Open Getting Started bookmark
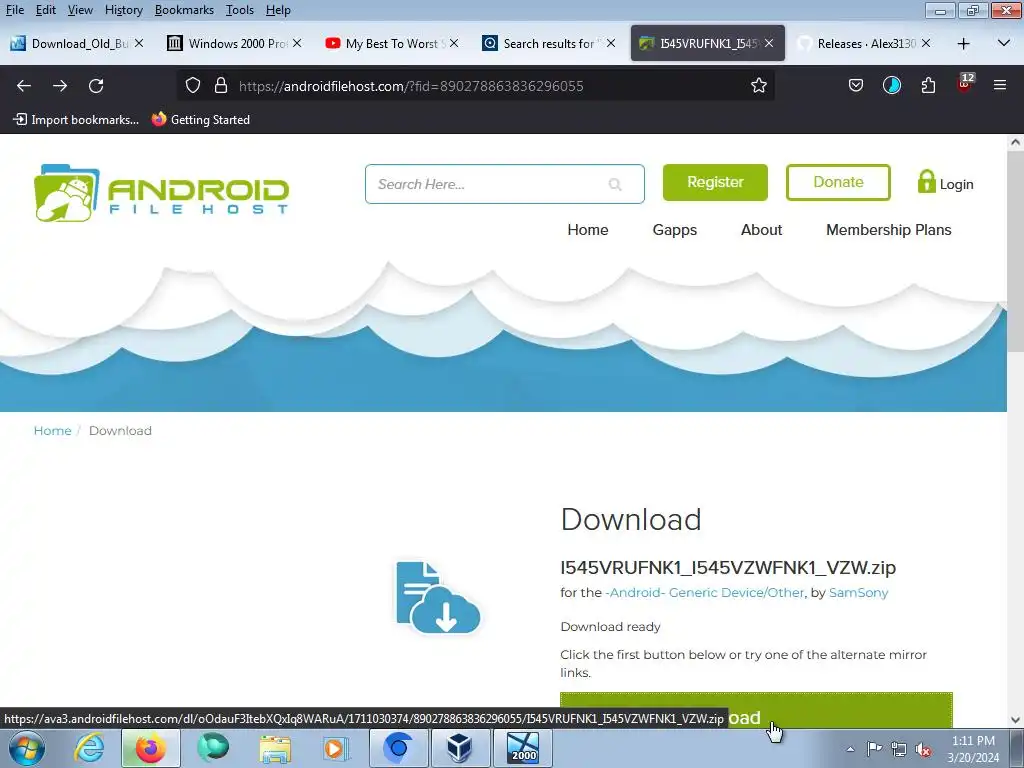This screenshot has width=1024, height=768. [x=200, y=120]
